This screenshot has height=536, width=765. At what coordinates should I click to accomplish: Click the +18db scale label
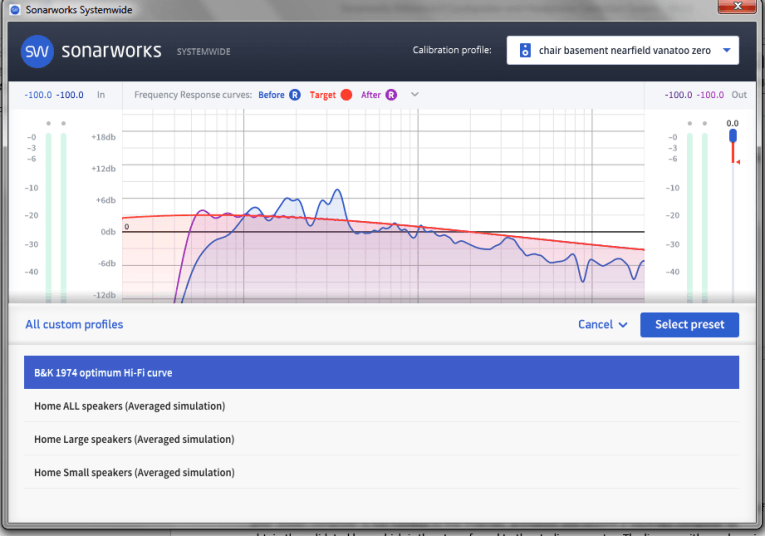[103, 137]
